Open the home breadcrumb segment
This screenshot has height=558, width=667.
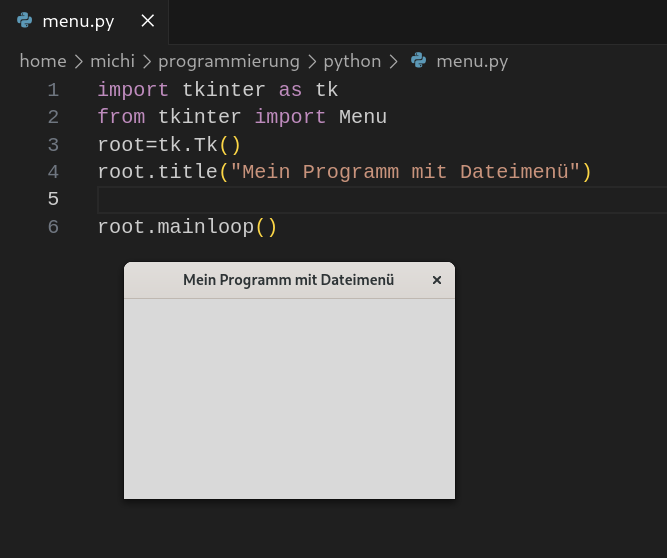[x=43, y=61]
